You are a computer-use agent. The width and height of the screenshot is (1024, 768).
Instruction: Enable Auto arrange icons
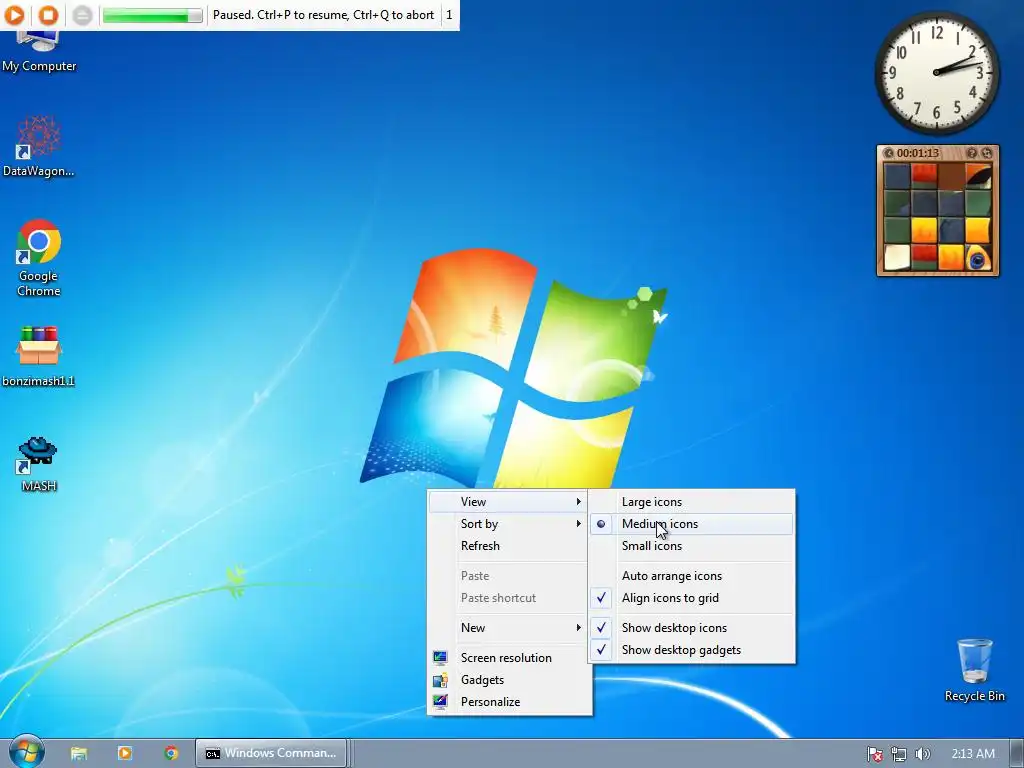coord(692,576)
